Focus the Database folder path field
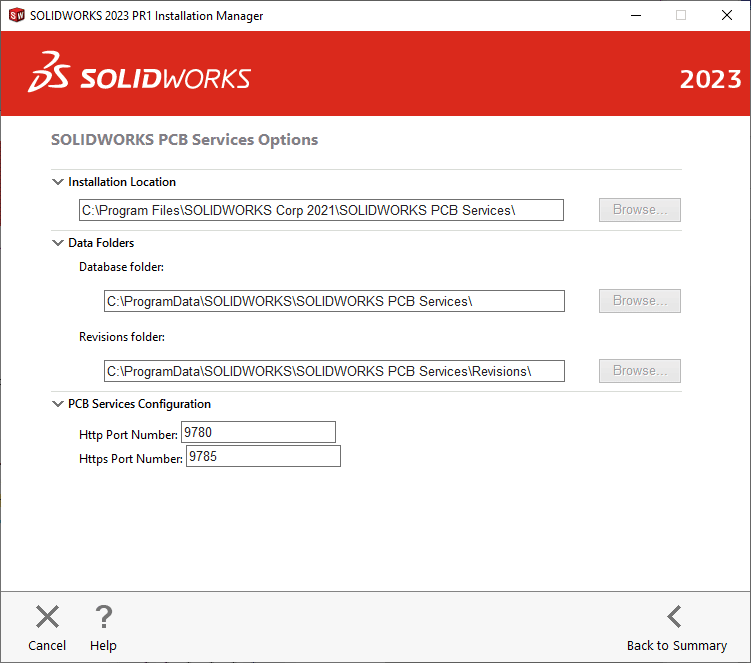751x663 pixels. tap(334, 301)
